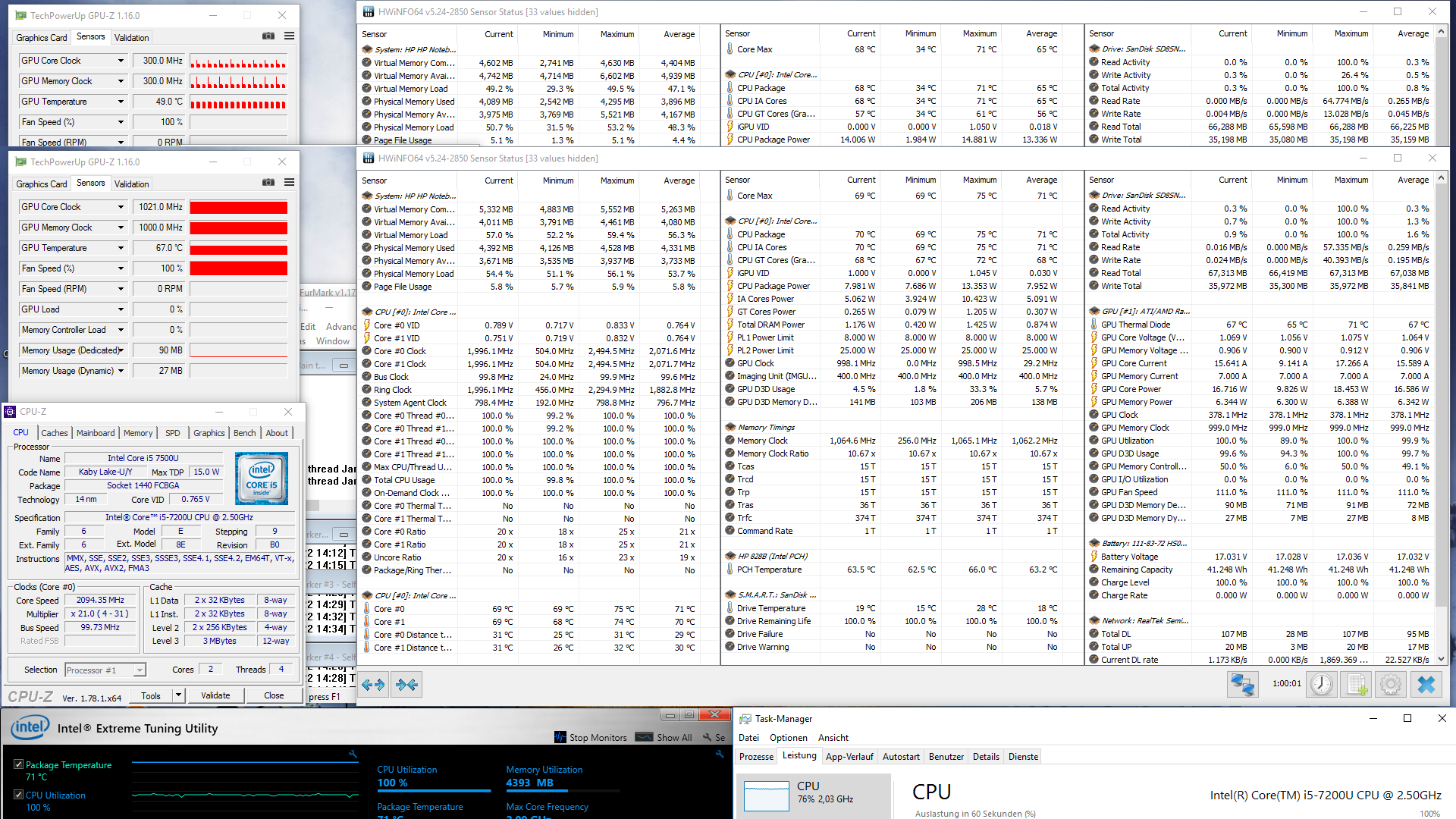Click the GPU Core Clock red graph
The width and height of the screenshot is (1456, 819).
click(x=238, y=207)
